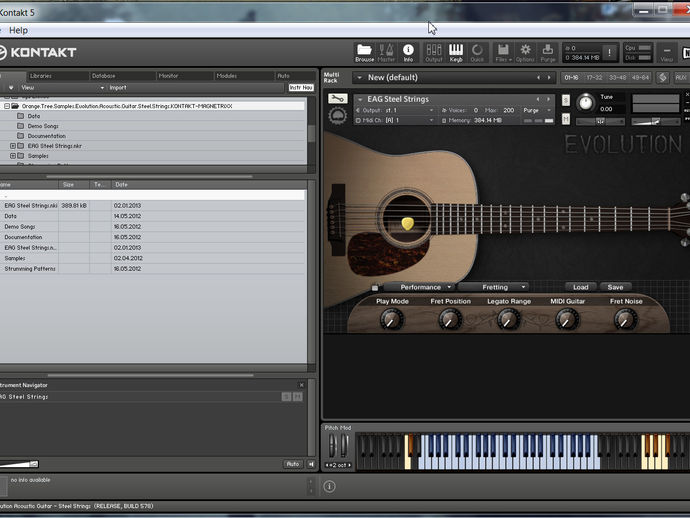Image resolution: width=690 pixels, height=518 pixels.
Task: Open the Help menu
Action: (x=18, y=30)
